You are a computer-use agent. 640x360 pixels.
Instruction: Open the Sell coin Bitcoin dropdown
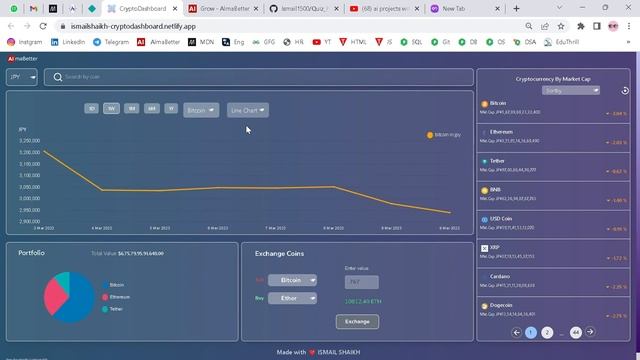pyautogui.click(x=292, y=280)
